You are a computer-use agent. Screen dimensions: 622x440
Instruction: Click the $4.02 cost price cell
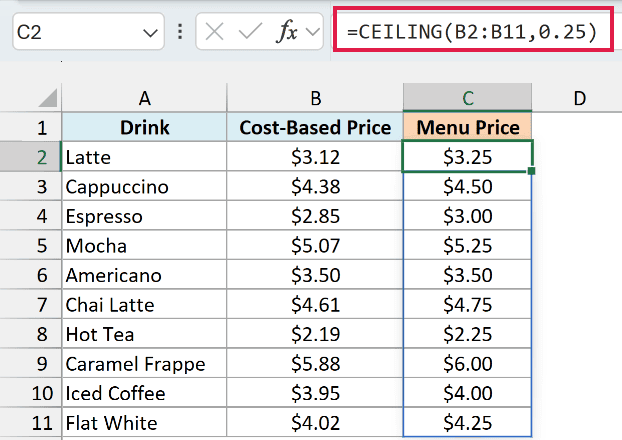point(315,423)
